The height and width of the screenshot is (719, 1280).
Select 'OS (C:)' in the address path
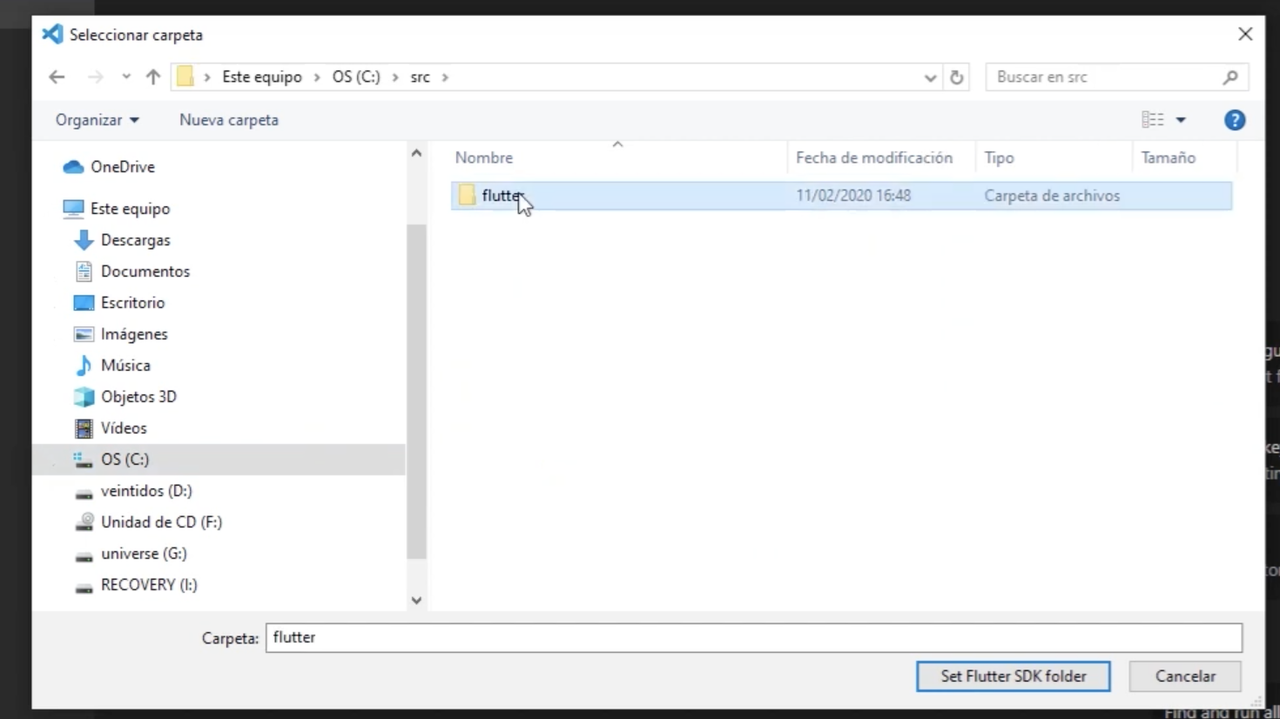tap(356, 77)
